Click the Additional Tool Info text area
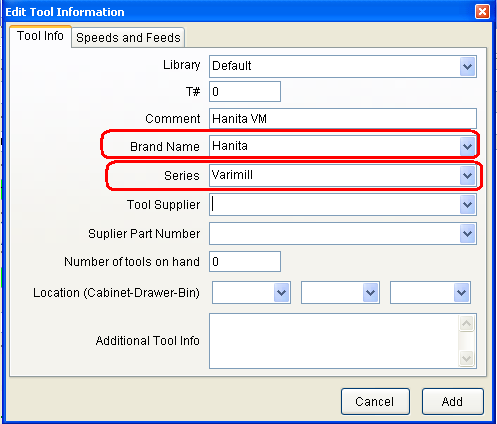The width and height of the screenshot is (497, 424). click(x=334, y=341)
